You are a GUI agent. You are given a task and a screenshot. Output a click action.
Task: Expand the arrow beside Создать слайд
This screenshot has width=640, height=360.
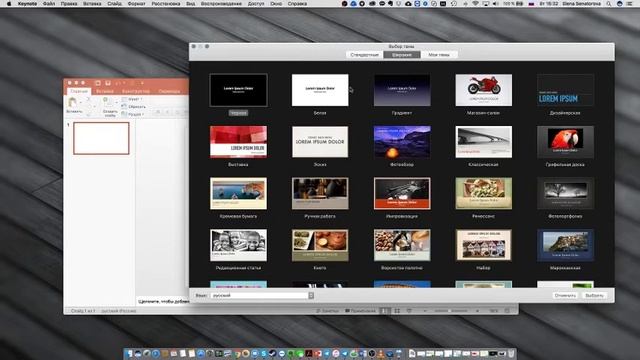117,102
